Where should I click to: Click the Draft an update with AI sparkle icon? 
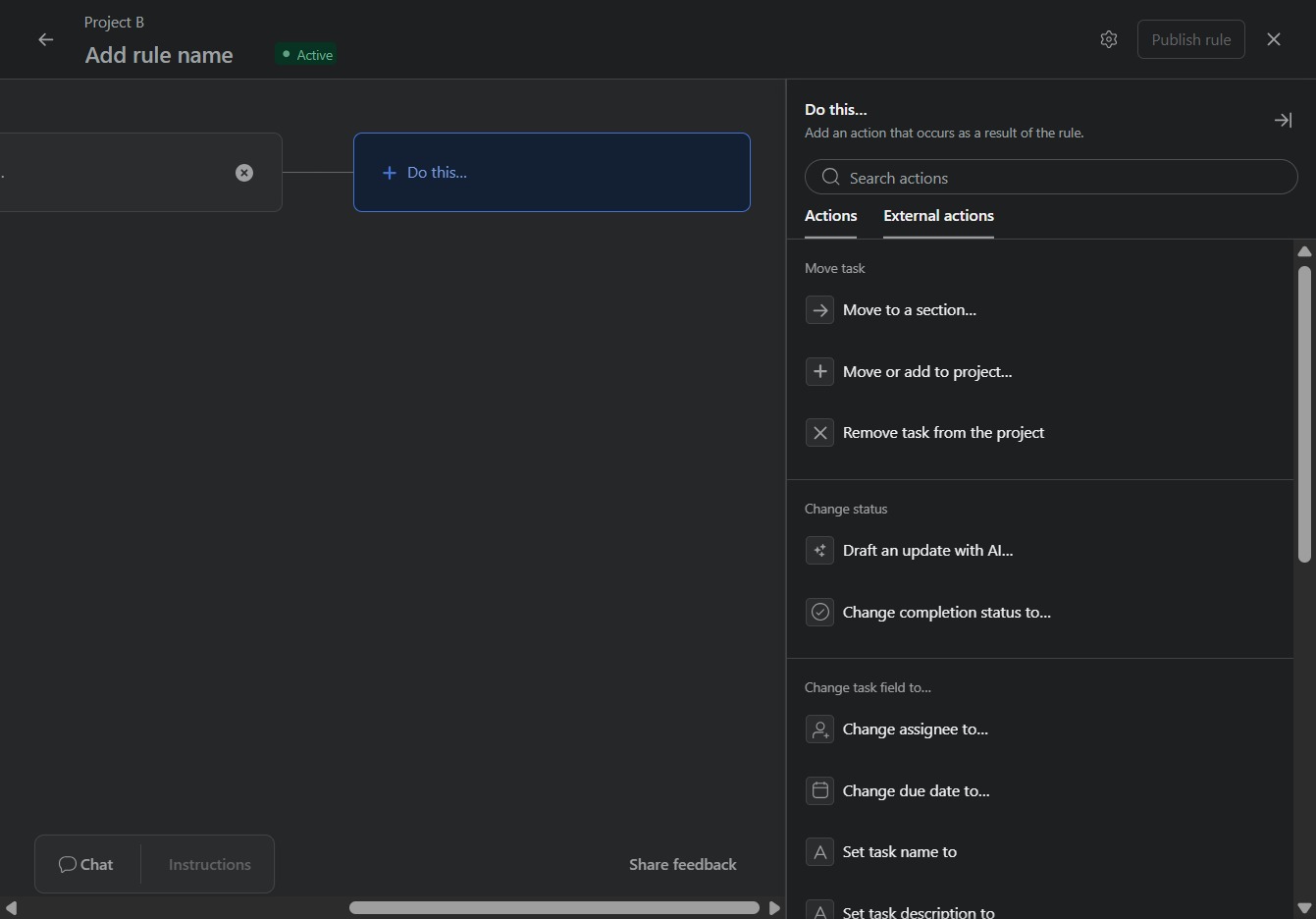[x=819, y=551]
